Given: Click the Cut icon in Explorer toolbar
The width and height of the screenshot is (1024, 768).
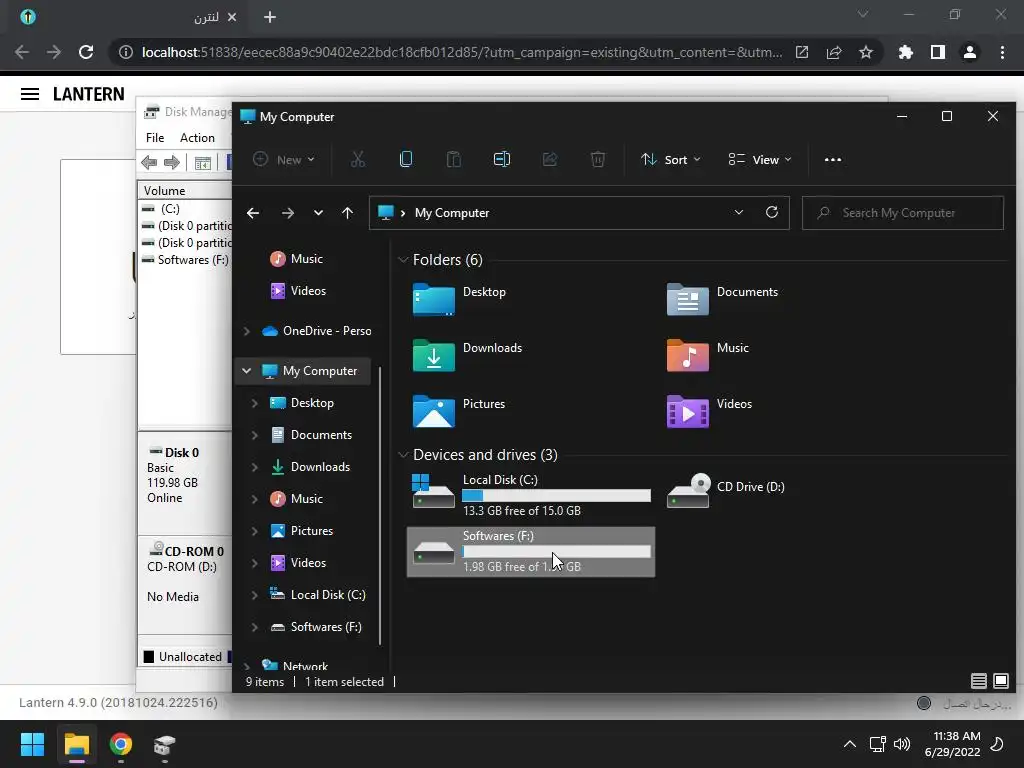Looking at the screenshot, I should [x=358, y=159].
